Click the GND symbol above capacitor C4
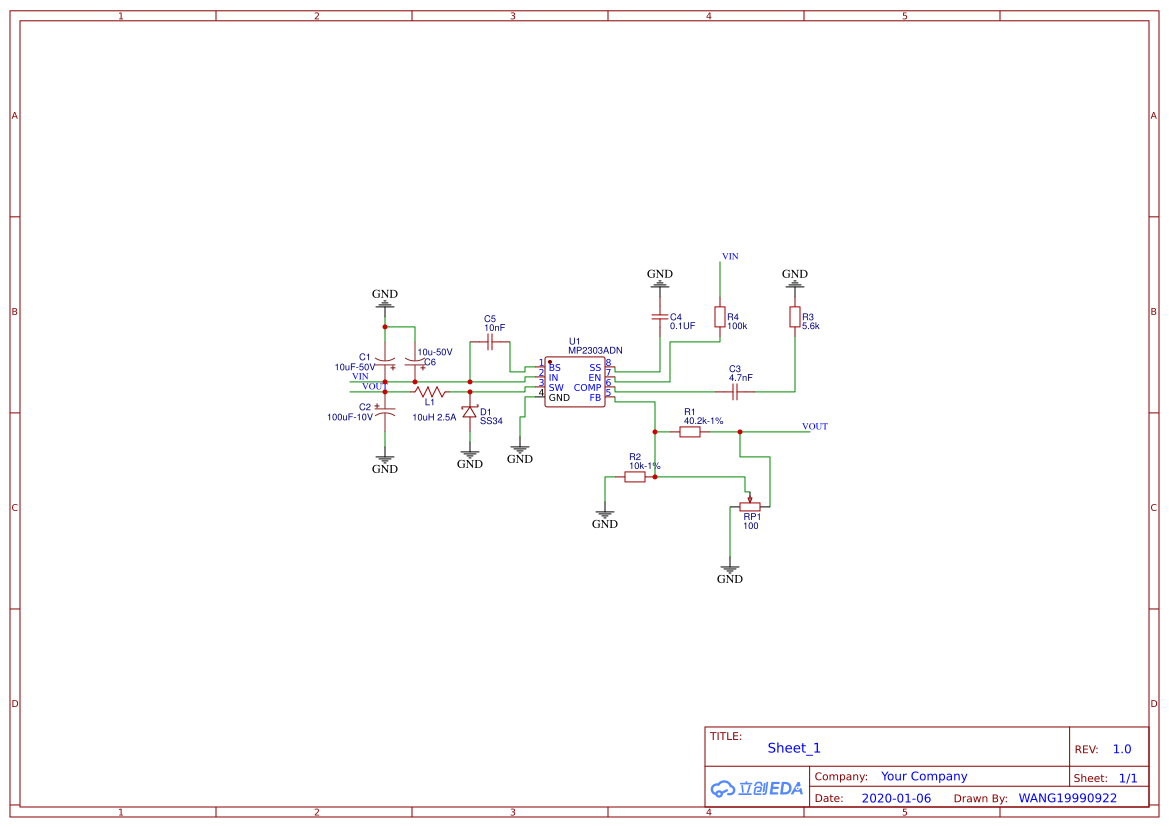This screenshot has height=827, width=1169. coord(660,278)
